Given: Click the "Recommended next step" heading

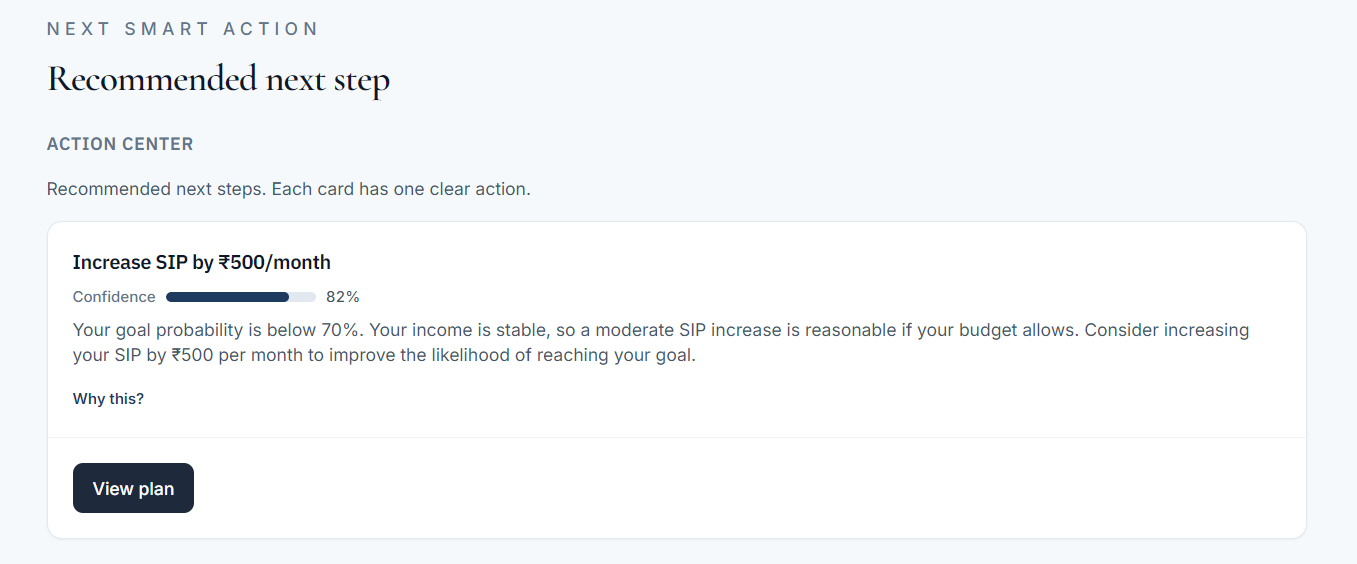Looking at the screenshot, I should [x=218, y=79].
